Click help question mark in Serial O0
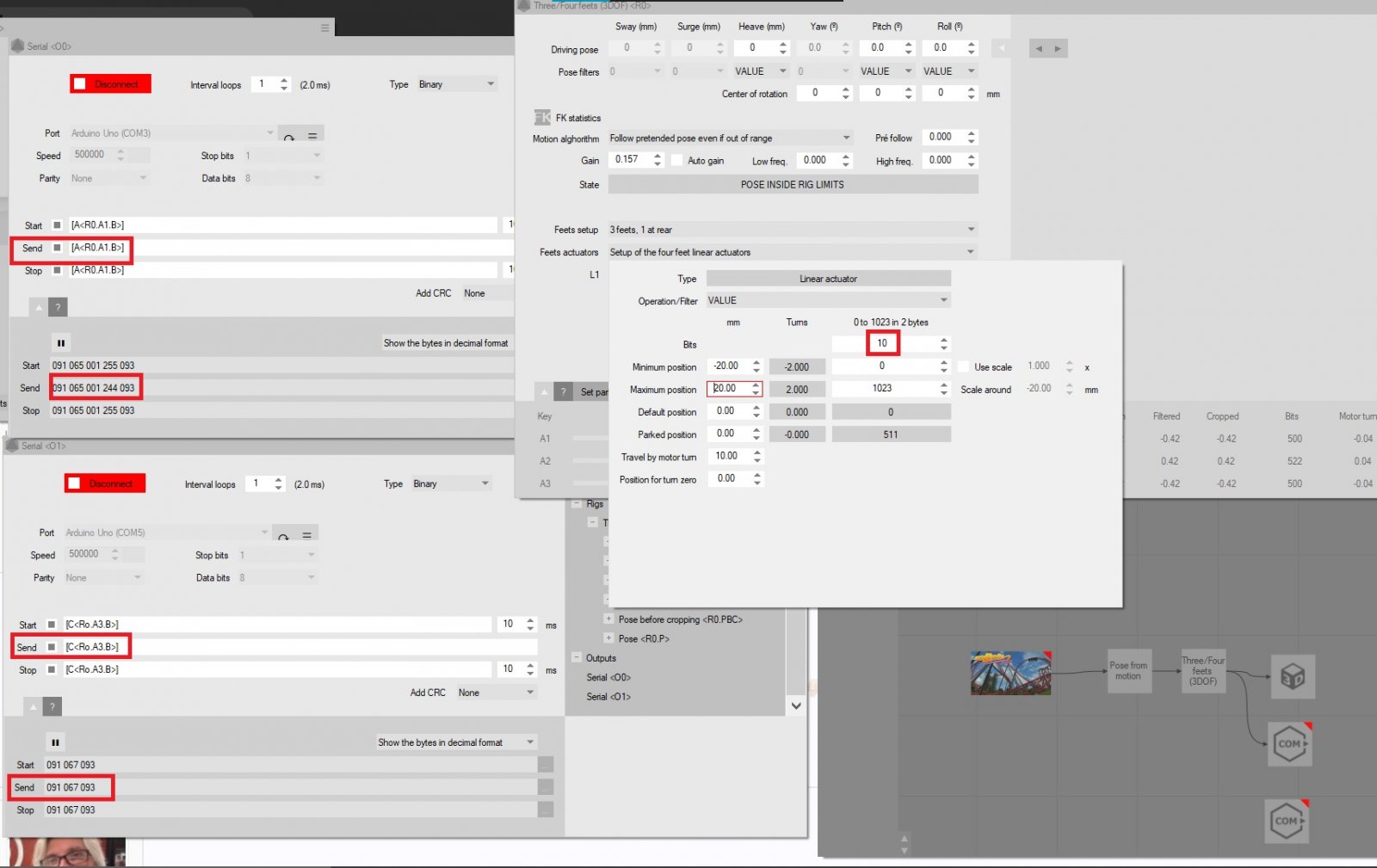The width and height of the screenshot is (1377, 868). (x=58, y=307)
